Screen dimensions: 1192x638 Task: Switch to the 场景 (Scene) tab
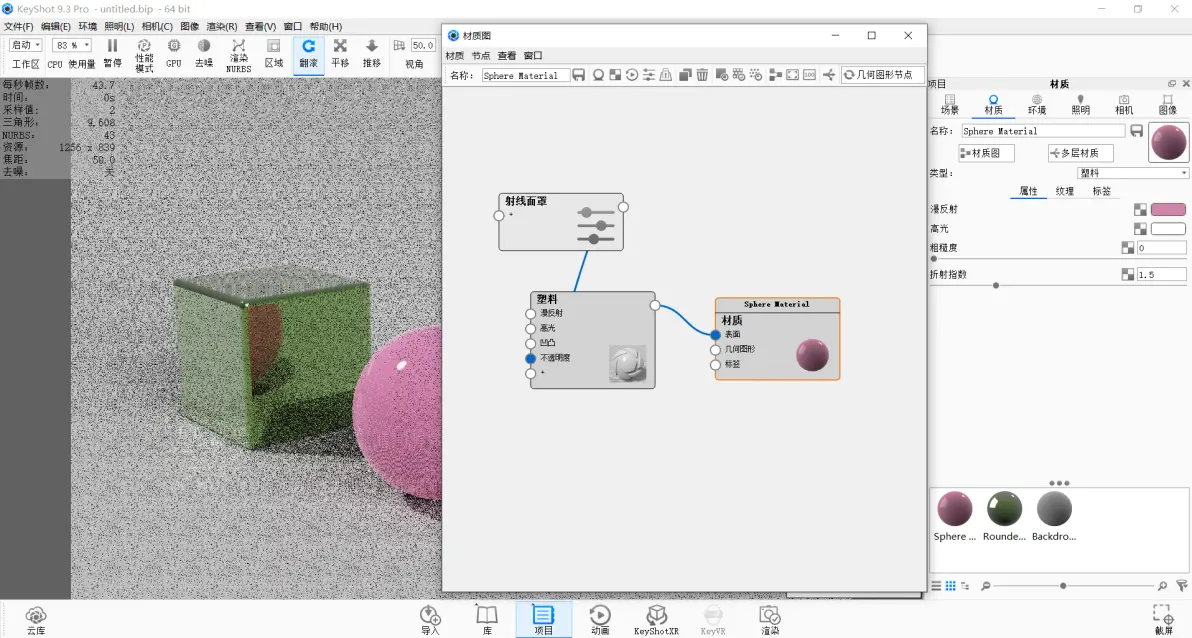click(x=949, y=104)
